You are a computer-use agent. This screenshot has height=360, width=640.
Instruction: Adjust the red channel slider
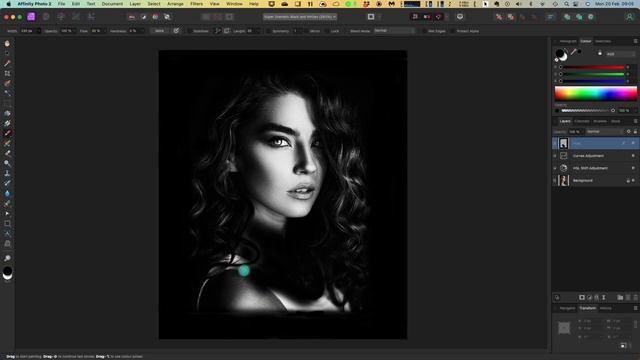(x=594, y=67)
